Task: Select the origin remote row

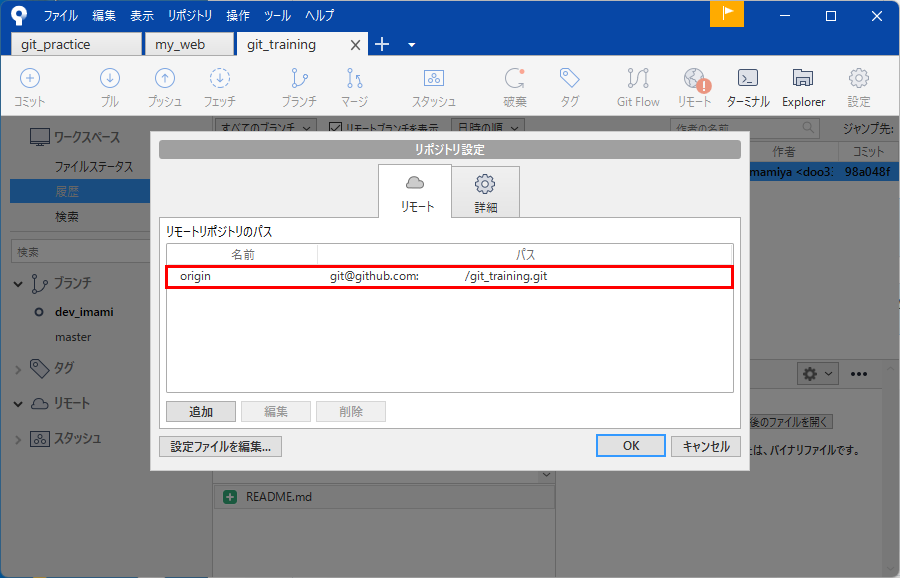Action: click(449, 276)
